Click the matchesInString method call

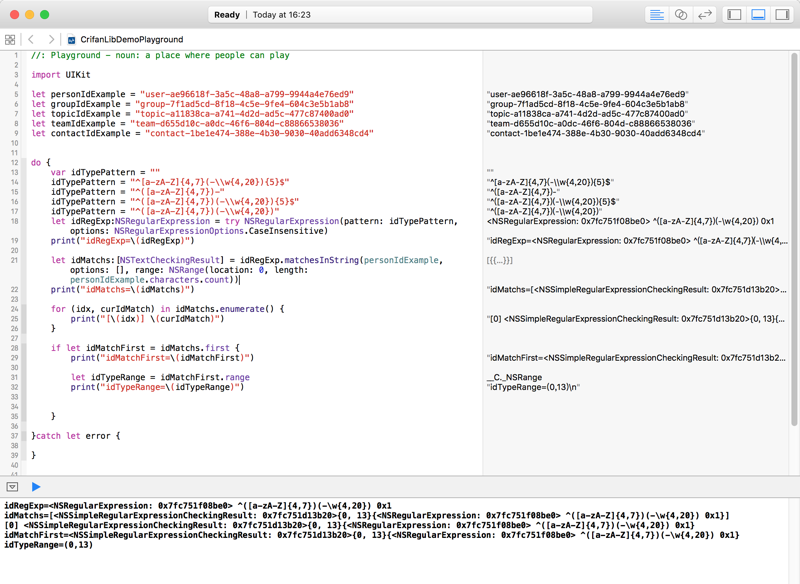coord(321,260)
